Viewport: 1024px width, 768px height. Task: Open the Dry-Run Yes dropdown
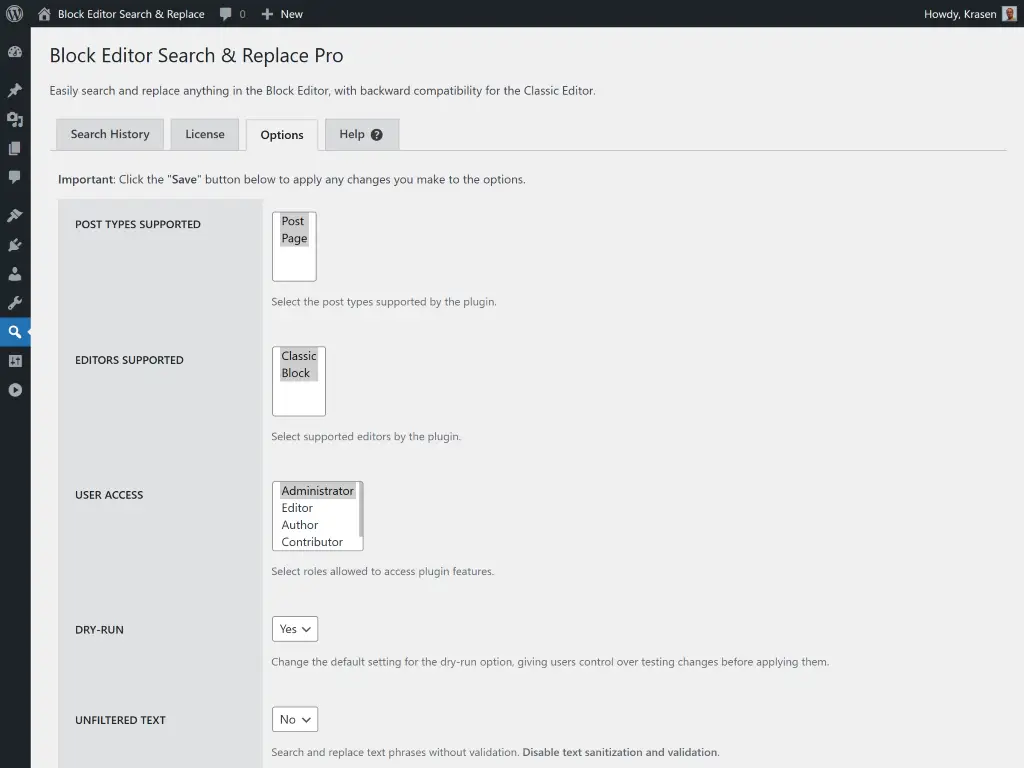(x=294, y=629)
